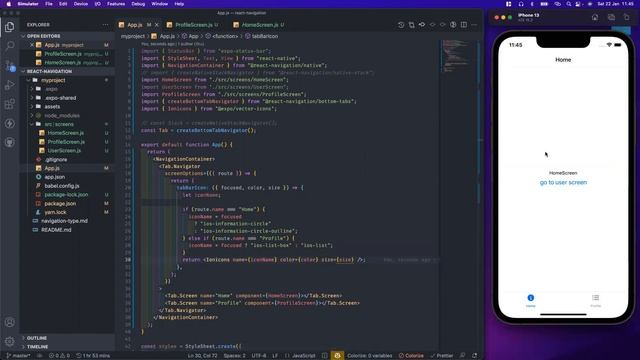This screenshot has width=640, height=360.
Task: Open babel.config.js in file tree
Action: [62, 186]
